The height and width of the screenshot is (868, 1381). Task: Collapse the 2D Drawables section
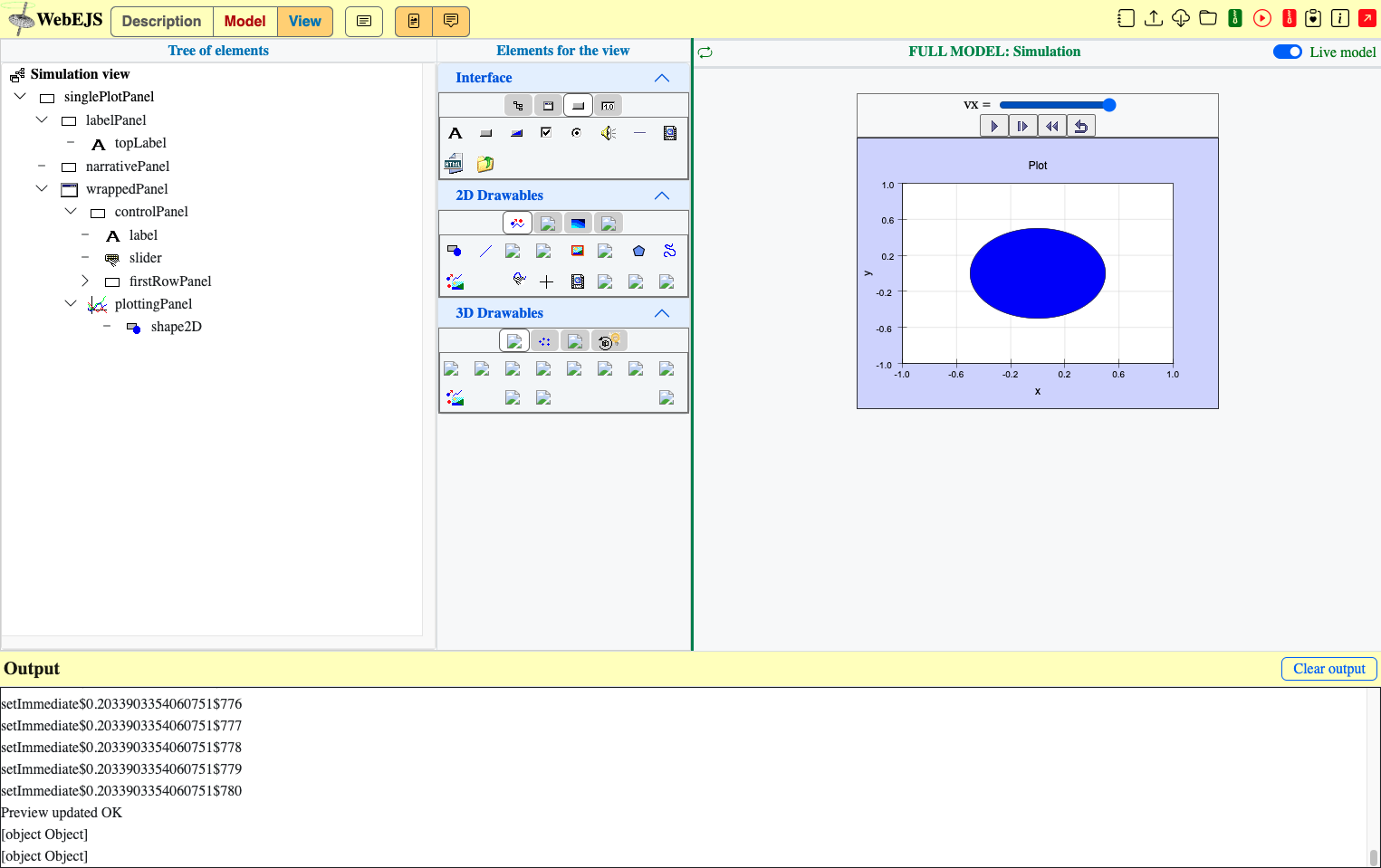[662, 196]
